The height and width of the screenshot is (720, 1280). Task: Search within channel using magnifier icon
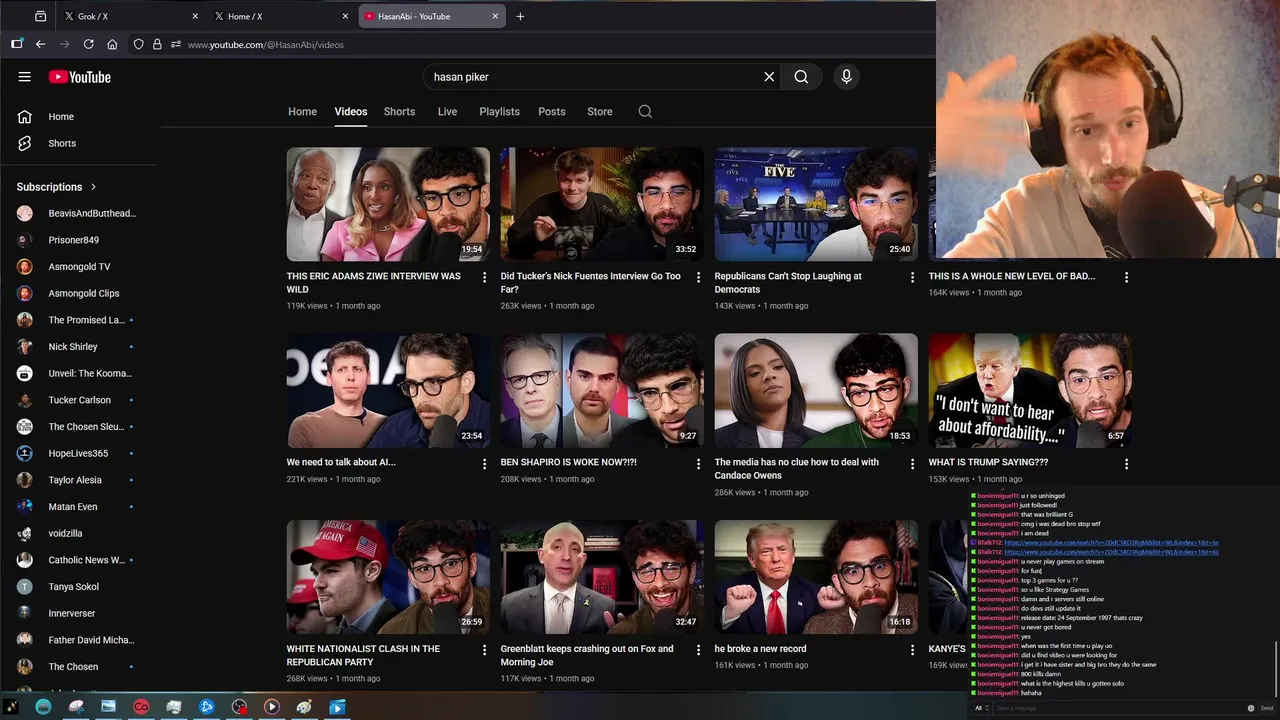click(x=645, y=112)
